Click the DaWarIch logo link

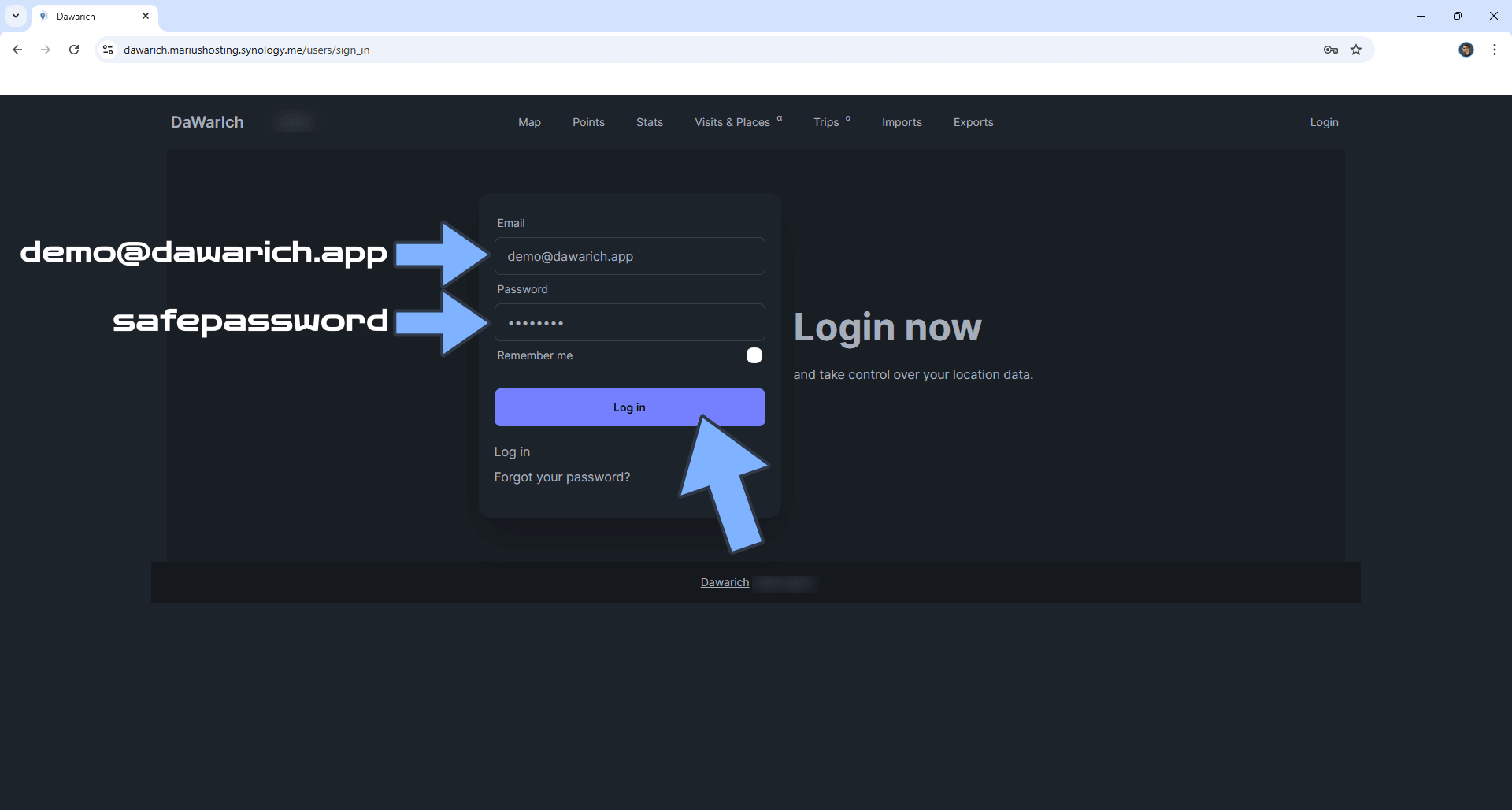pos(207,122)
